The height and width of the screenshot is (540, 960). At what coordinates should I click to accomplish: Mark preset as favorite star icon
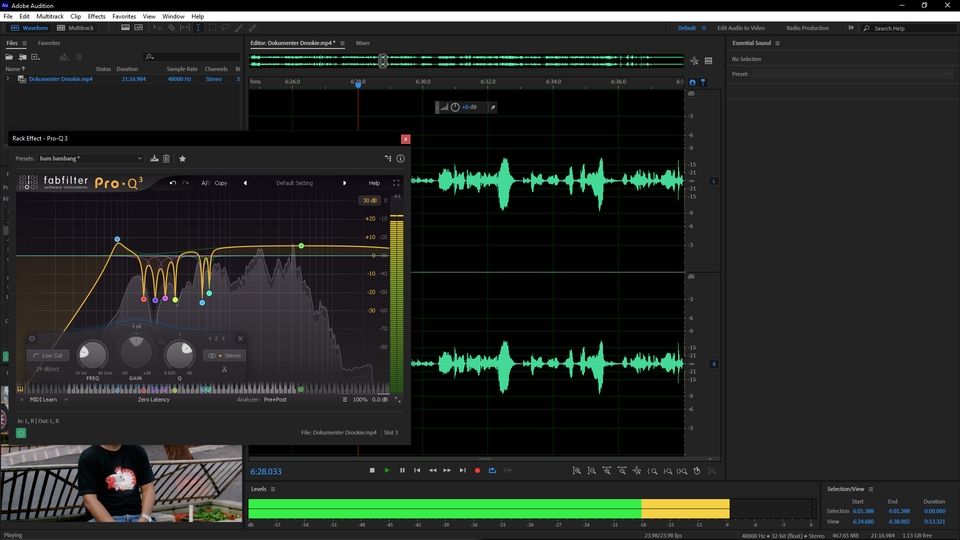(x=182, y=159)
